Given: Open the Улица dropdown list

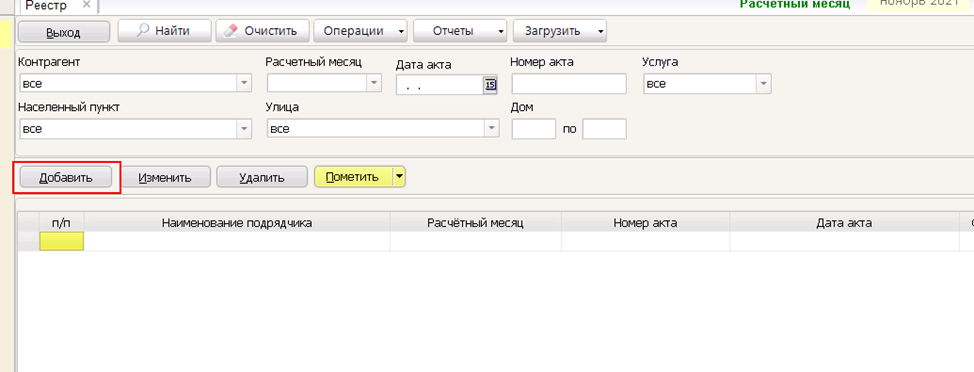Looking at the screenshot, I should coord(492,129).
